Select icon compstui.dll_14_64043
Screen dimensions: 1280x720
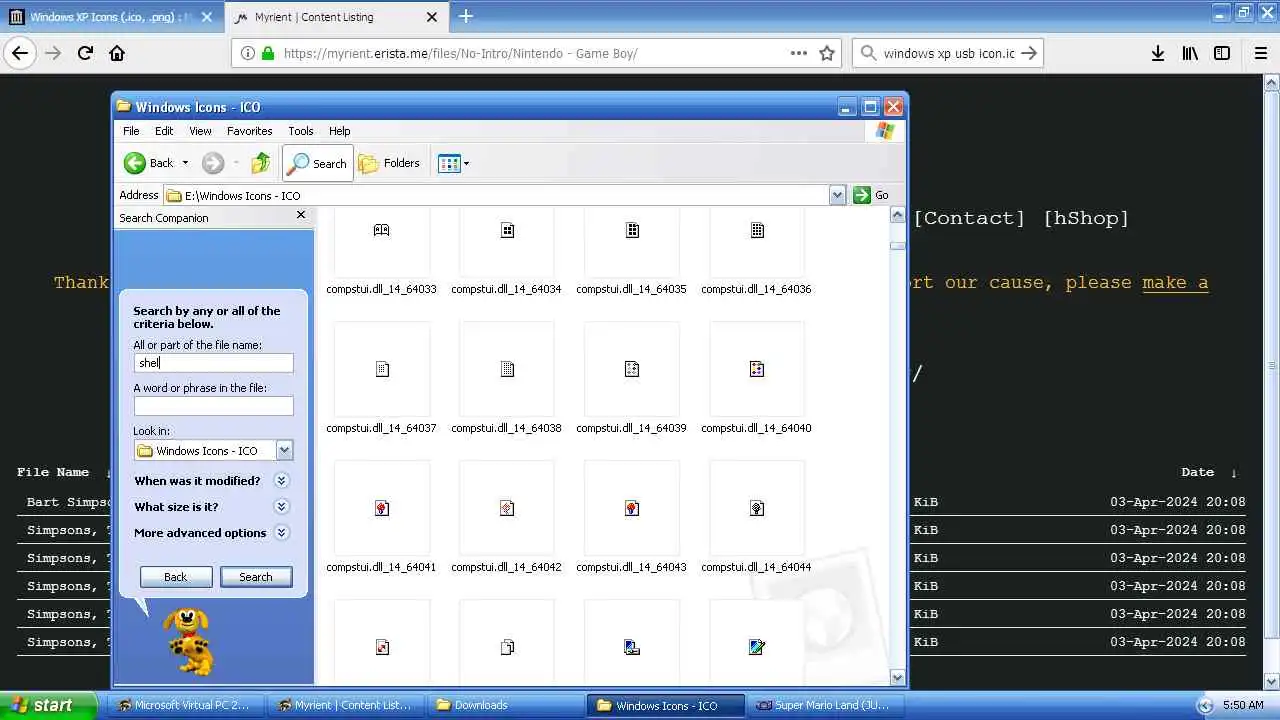click(631, 517)
